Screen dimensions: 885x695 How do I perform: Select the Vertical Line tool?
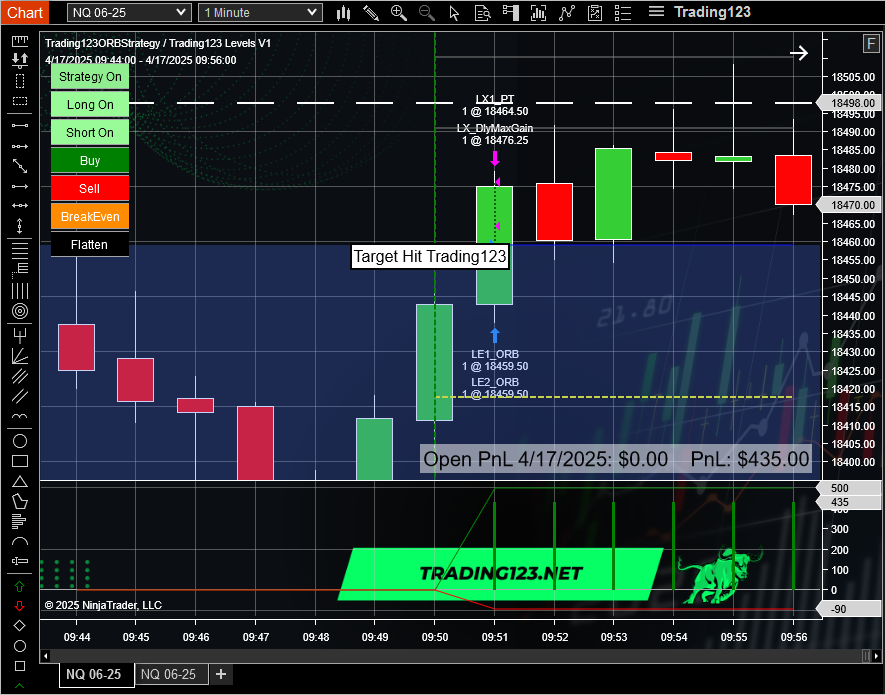(x=20, y=226)
